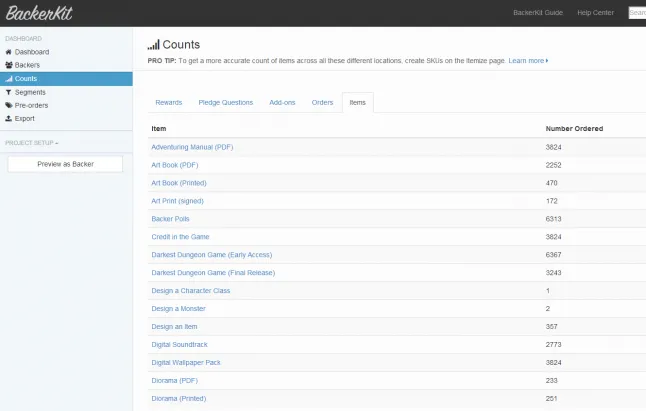Open Digital Soundtrack item

point(179,344)
